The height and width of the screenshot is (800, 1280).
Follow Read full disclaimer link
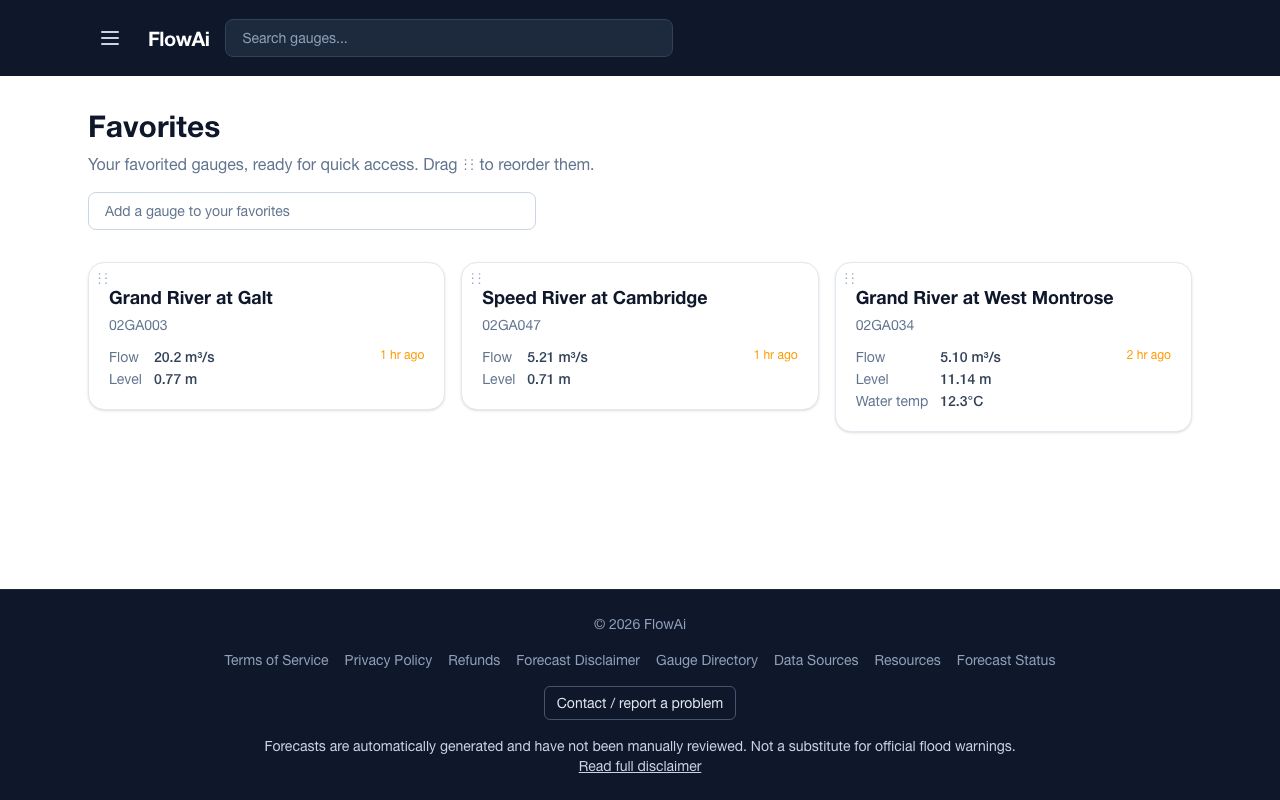[x=640, y=766]
